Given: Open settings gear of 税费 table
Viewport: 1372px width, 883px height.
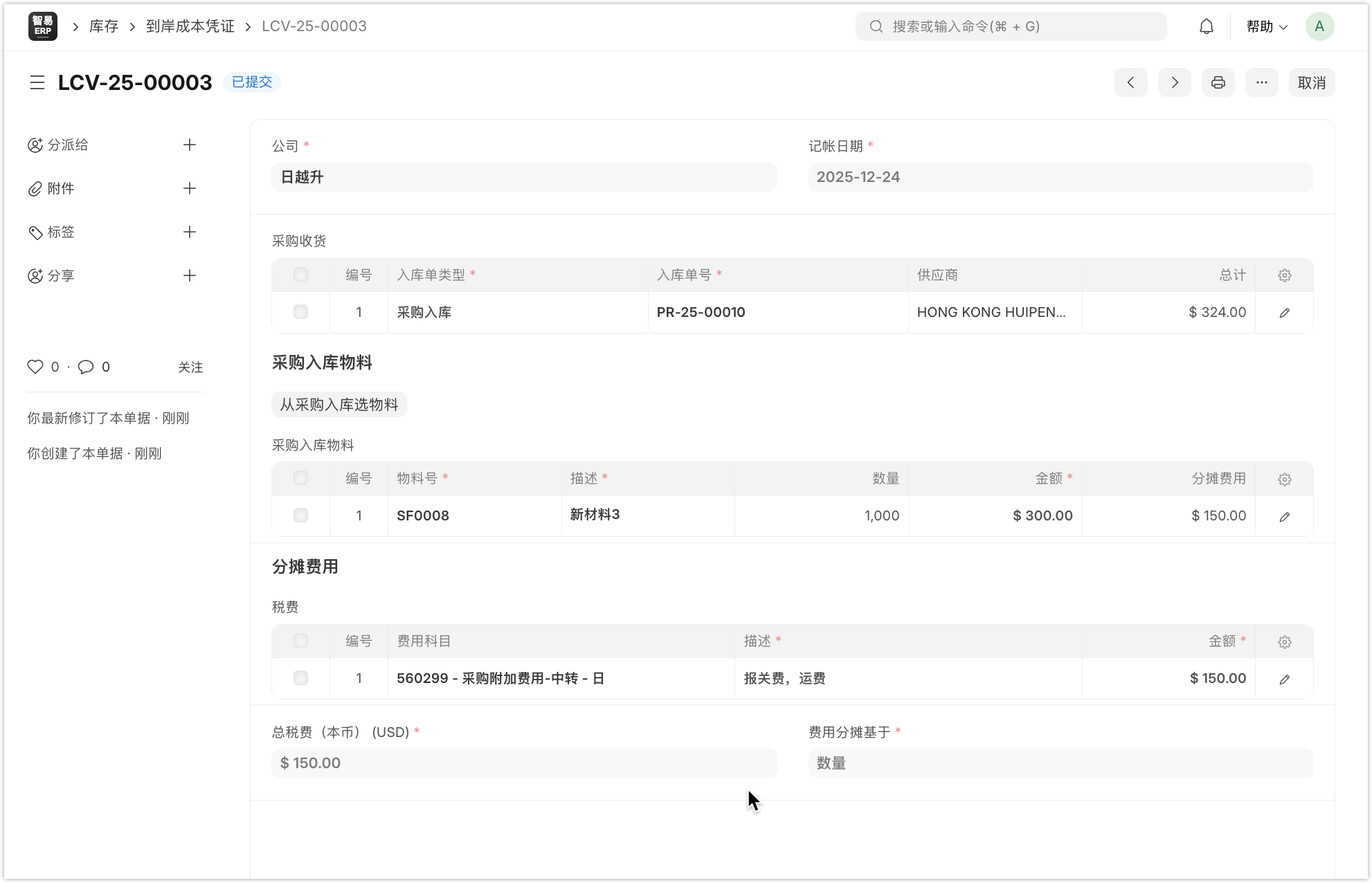Looking at the screenshot, I should [1284, 642].
